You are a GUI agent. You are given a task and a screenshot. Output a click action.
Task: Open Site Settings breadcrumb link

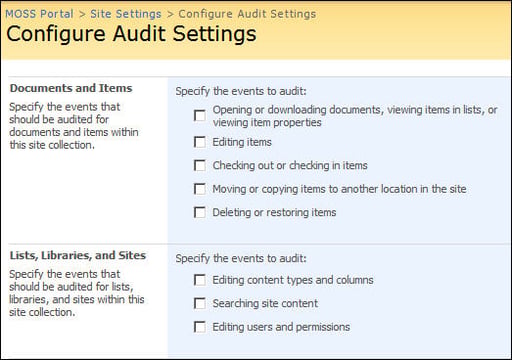coord(126,14)
